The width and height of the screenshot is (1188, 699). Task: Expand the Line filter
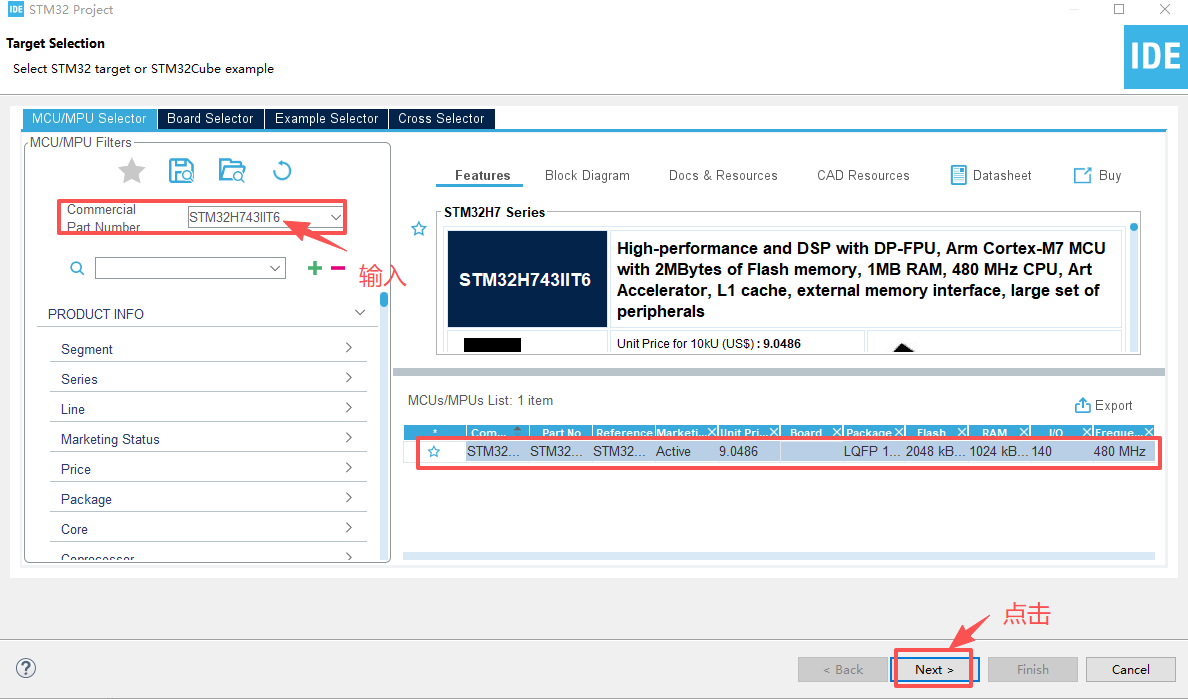pos(349,407)
